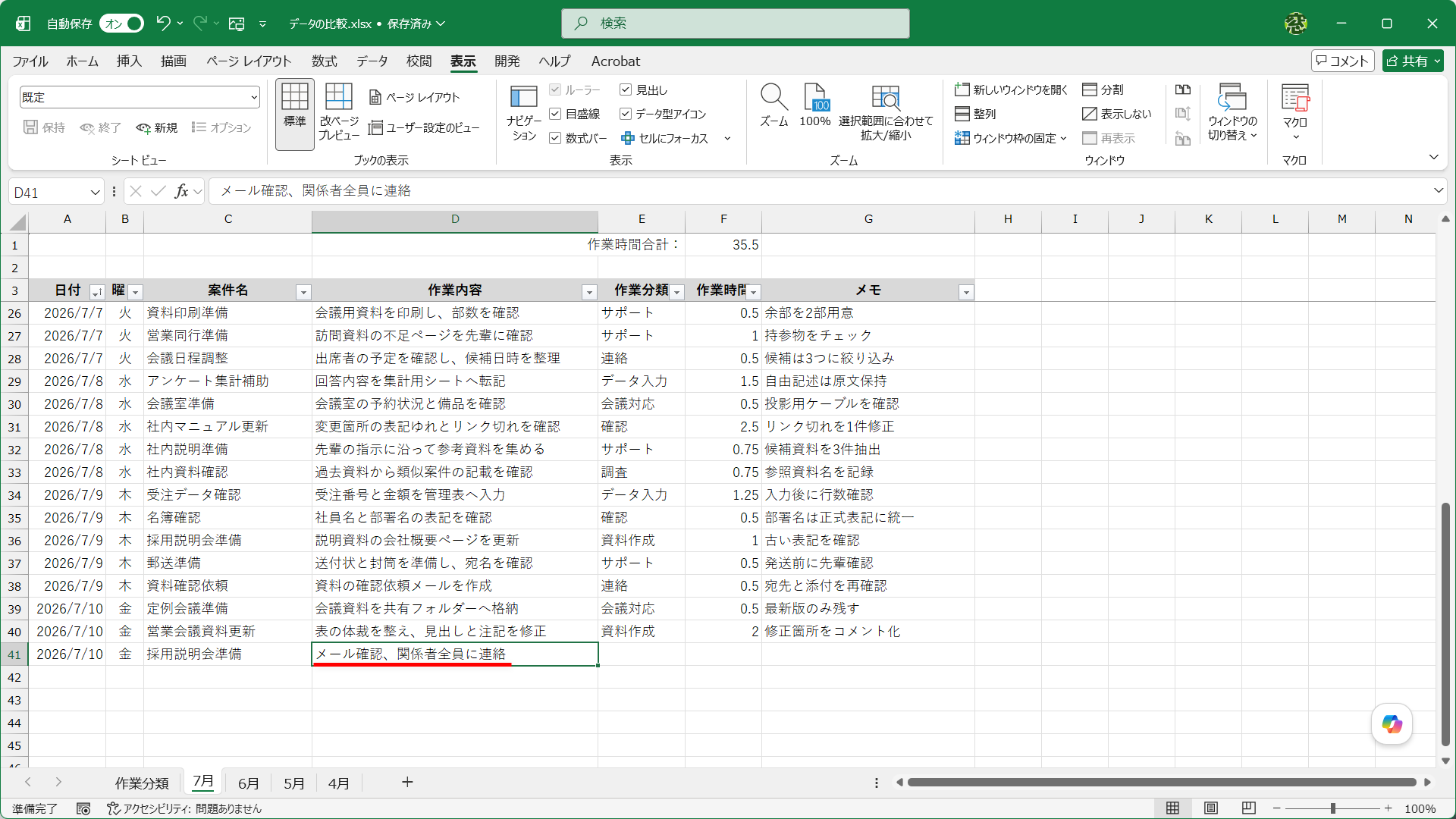Open the 日付 column filter

coord(97,292)
